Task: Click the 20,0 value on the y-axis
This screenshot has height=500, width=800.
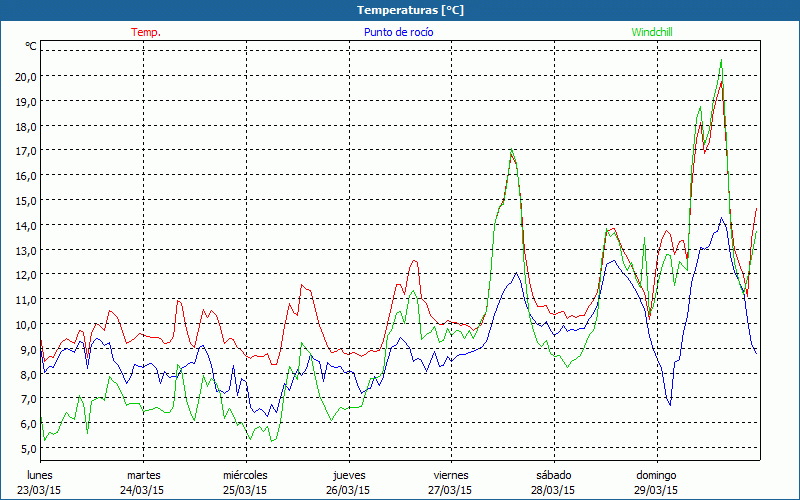Action: [x=26, y=76]
